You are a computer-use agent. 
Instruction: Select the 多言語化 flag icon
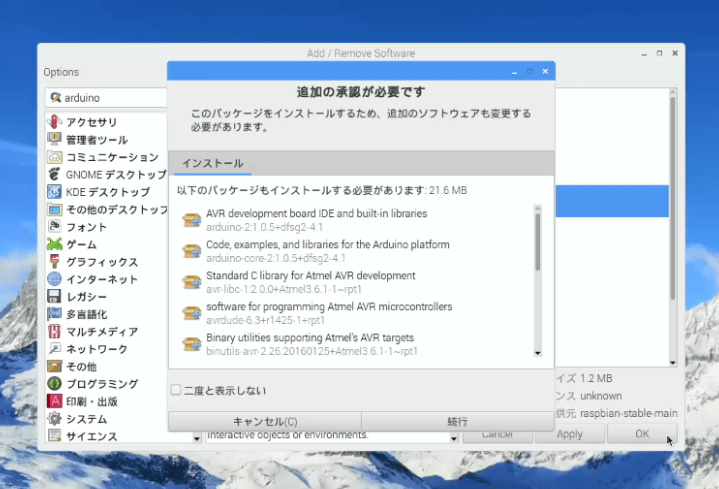point(54,314)
